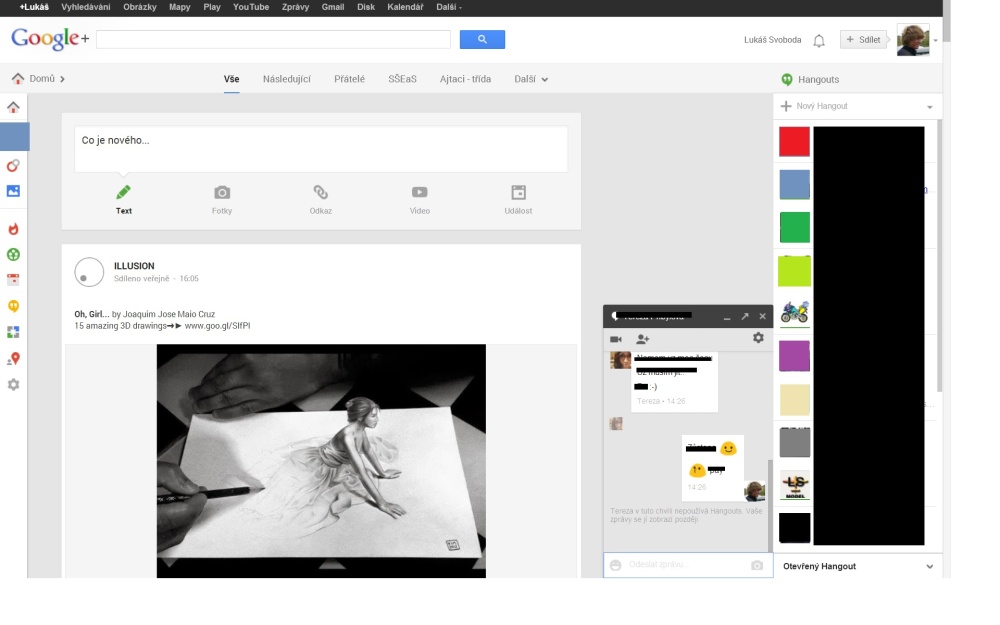Pop out the chat window
Image resolution: width=1000 pixels, height=625 pixels.
[x=745, y=316]
